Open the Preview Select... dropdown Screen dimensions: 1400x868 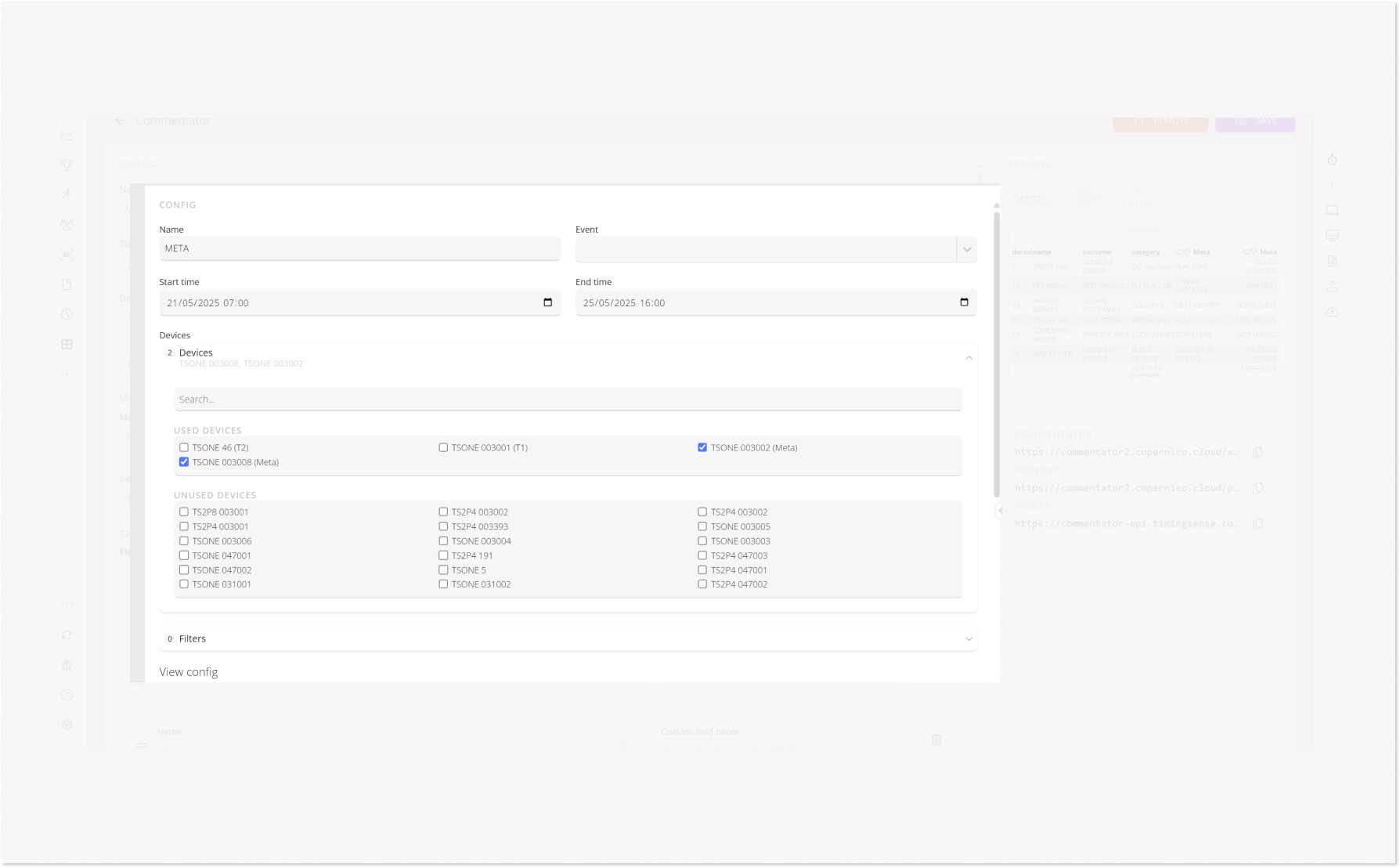[1057, 198]
